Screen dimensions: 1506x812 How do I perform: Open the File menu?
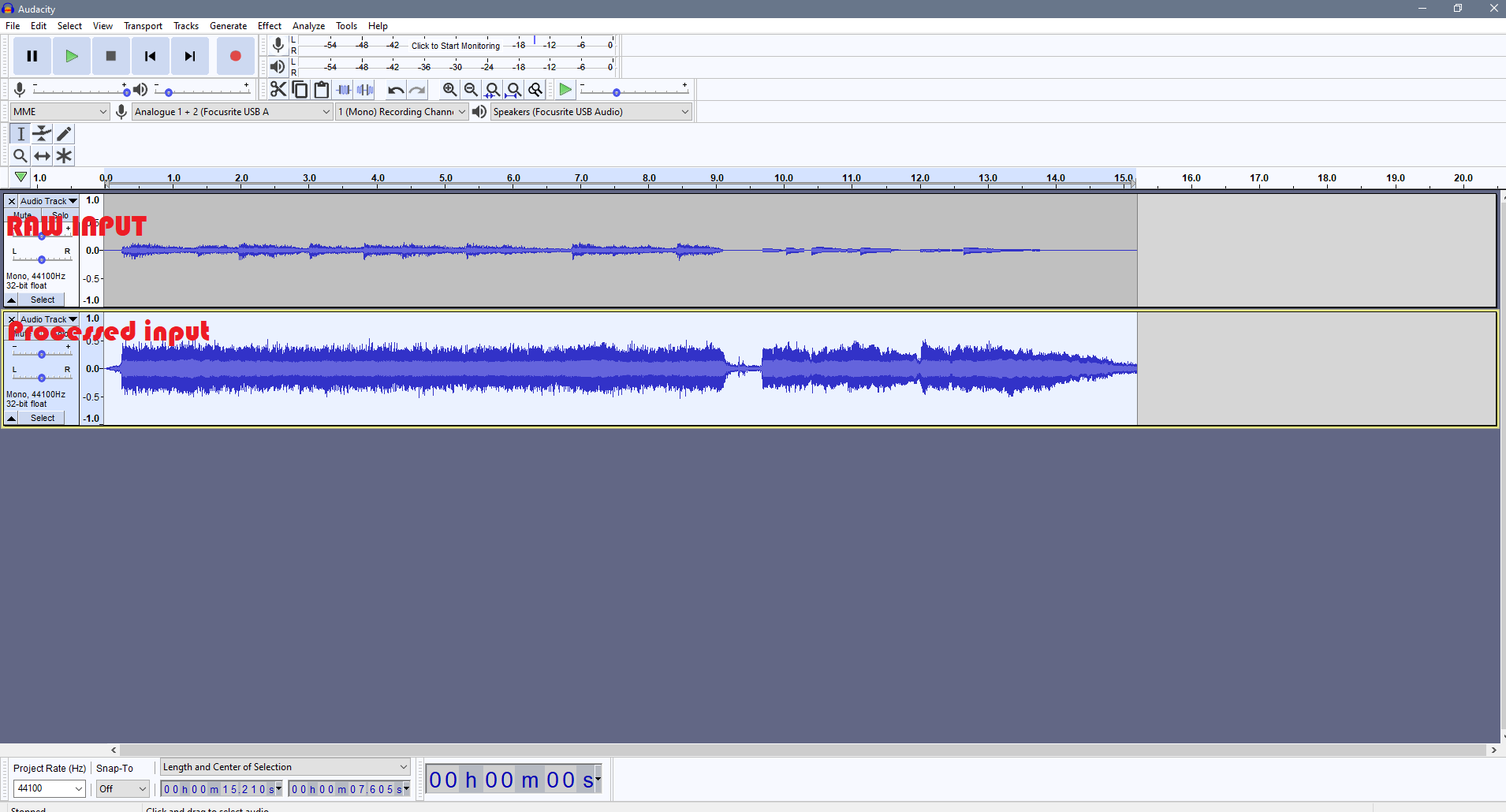[x=13, y=26]
